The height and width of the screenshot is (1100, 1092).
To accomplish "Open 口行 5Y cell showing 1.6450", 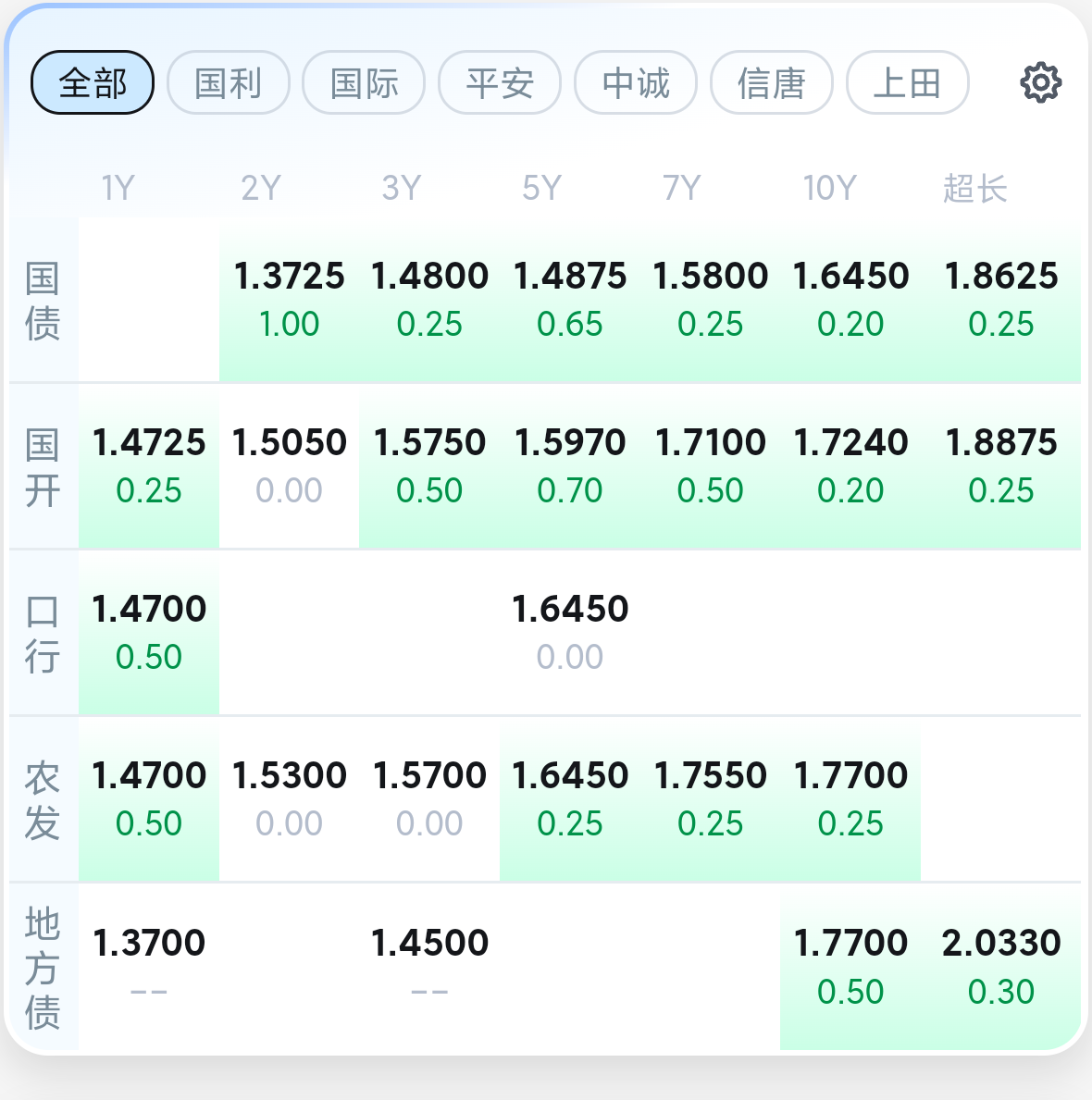I will coord(570,632).
